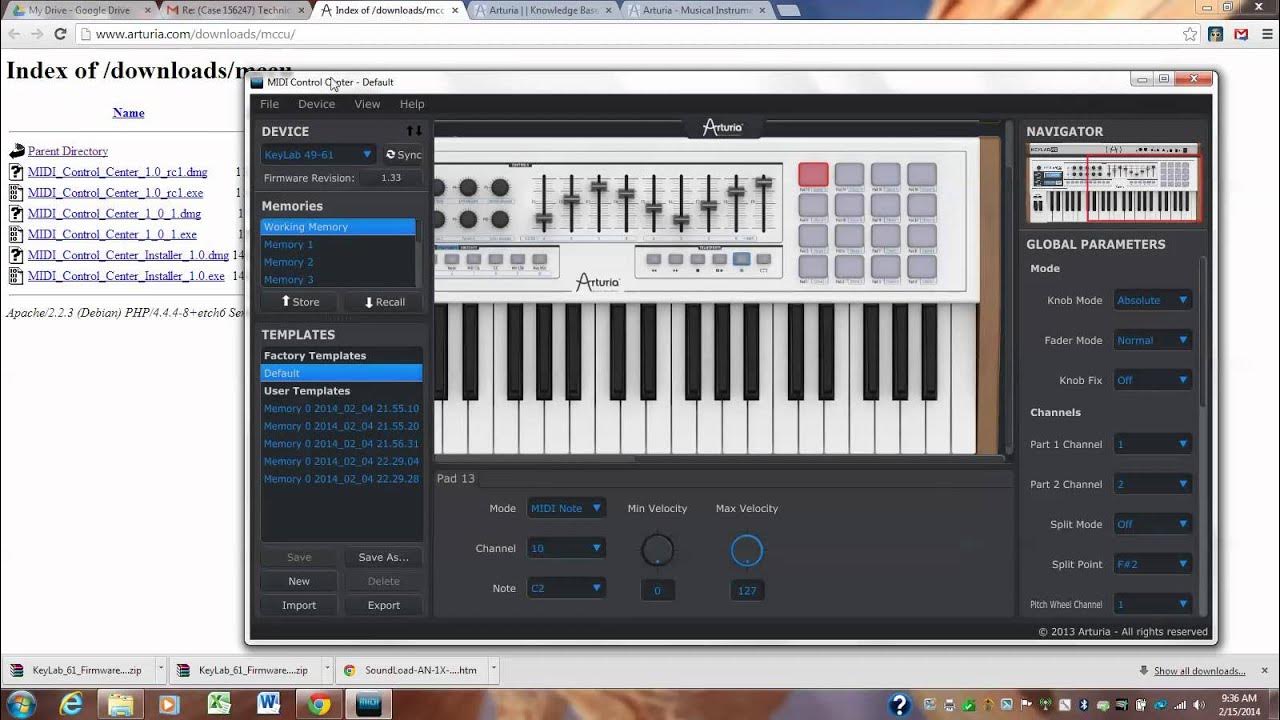Select Memory 2 in the Memories list
Image resolution: width=1280 pixels, height=720 pixels.
337,262
